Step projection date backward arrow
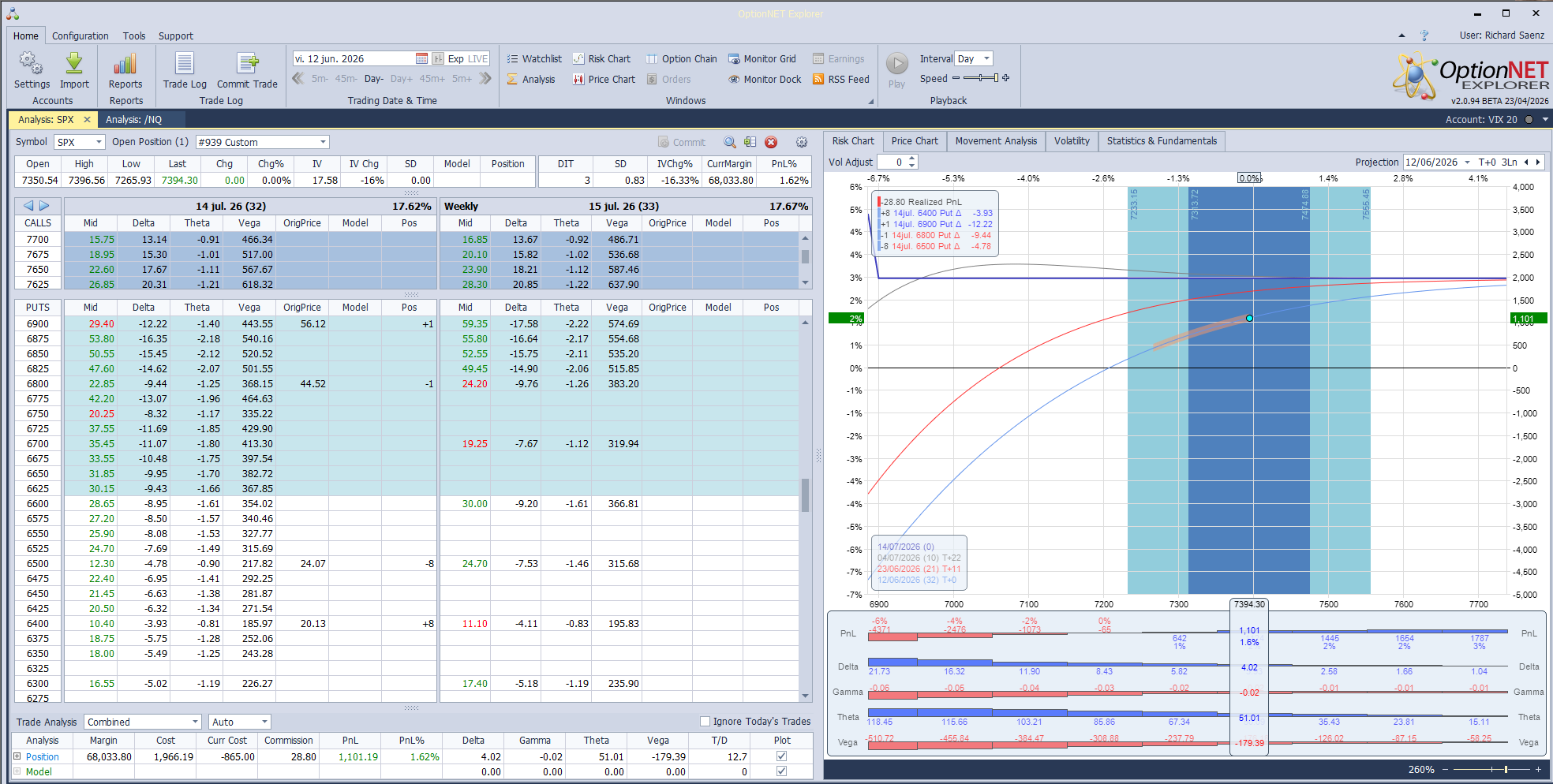Image resolution: width=1553 pixels, height=784 pixels. pos(1526,162)
